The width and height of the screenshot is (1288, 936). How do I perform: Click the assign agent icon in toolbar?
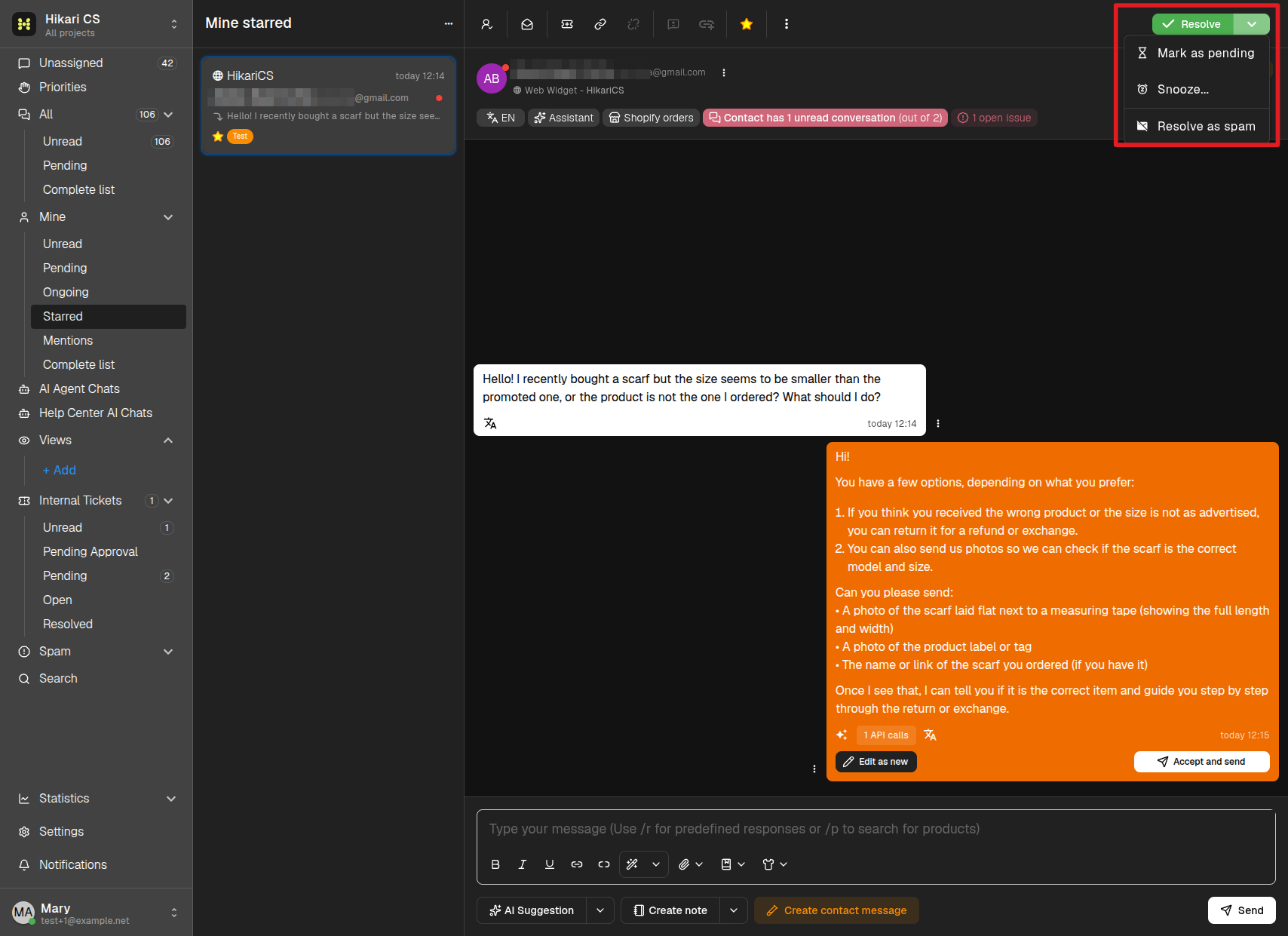(x=487, y=24)
